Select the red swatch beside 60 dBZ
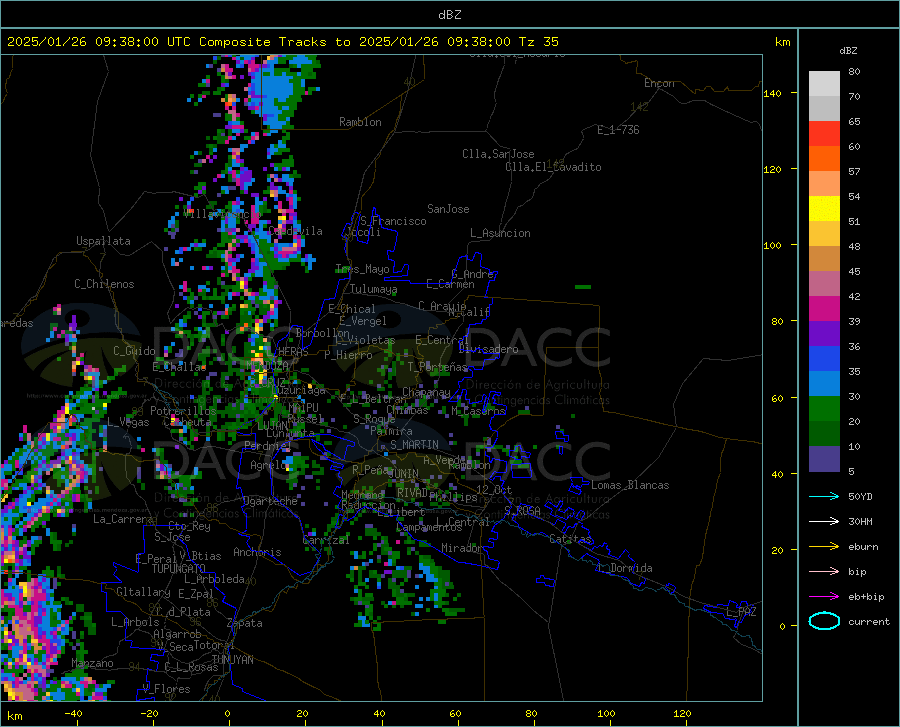 click(x=824, y=134)
